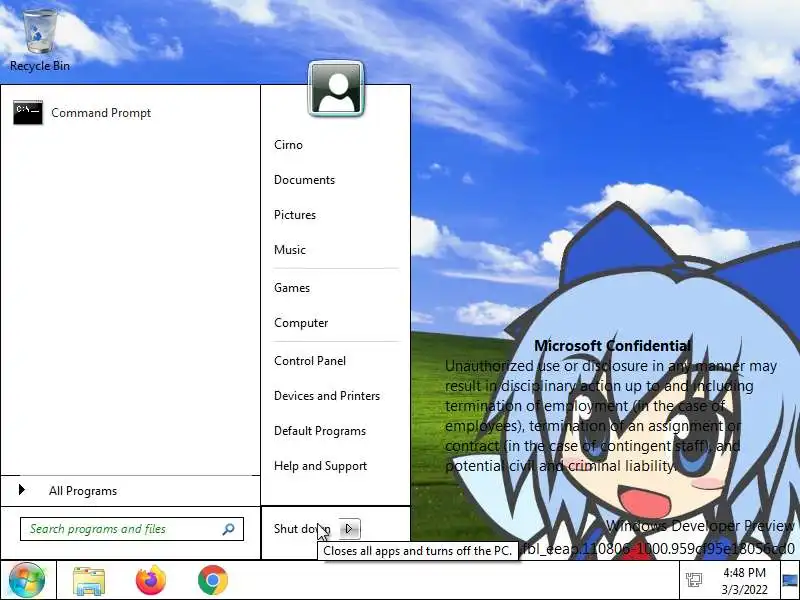
Task: Click the network icon in system tray
Action: (694, 580)
